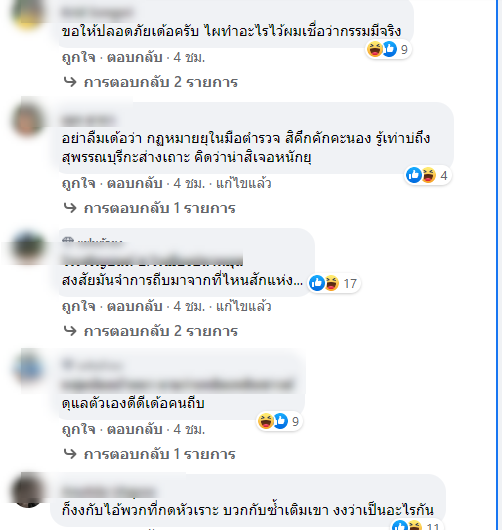
Task: Open reactions with count 4 on second comment
Action: pos(428,175)
